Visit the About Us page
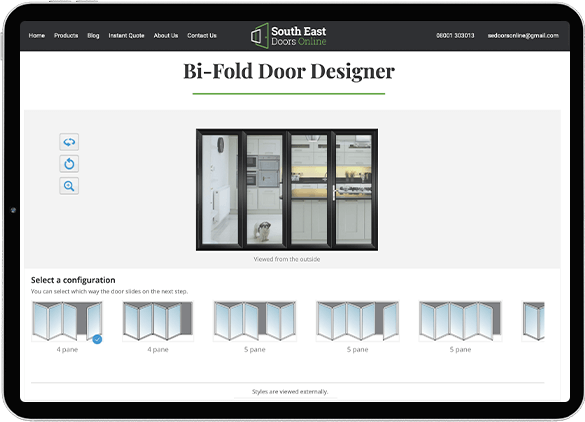The image size is (585, 422). [166, 35]
